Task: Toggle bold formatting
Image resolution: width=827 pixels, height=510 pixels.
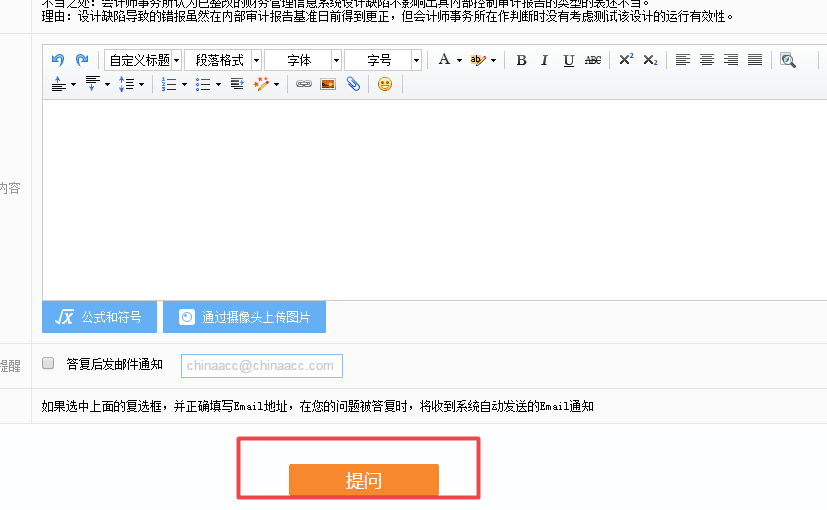Action: tap(521, 60)
